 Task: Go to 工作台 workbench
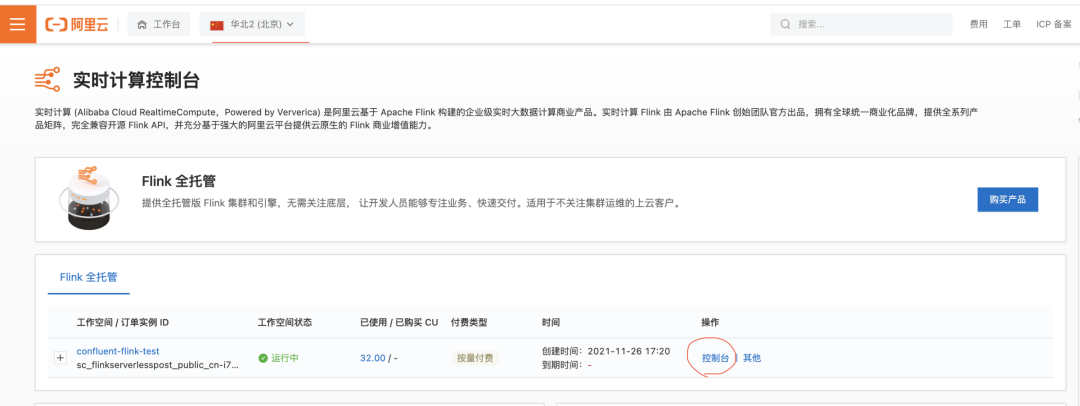tap(159, 25)
